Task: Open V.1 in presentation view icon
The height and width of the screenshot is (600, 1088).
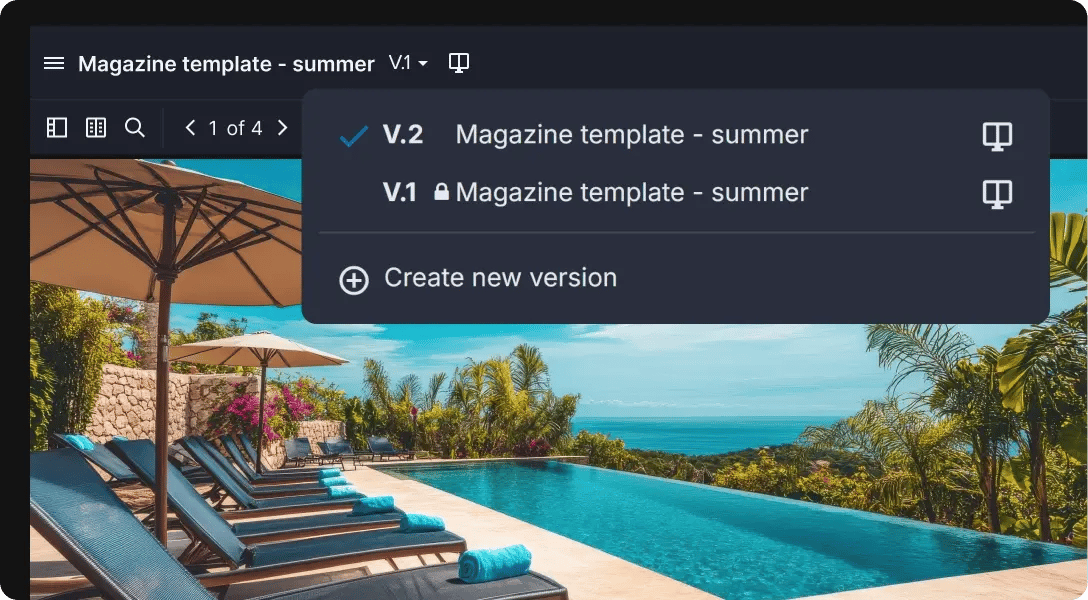Action: (x=997, y=194)
